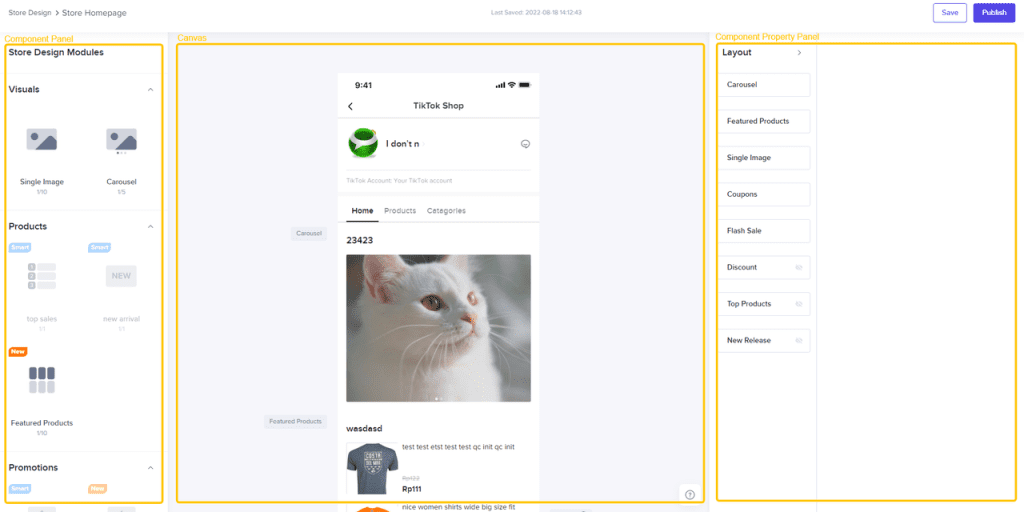Publish the store homepage
The height and width of the screenshot is (512, 1024).
click(x=994, y=12)
